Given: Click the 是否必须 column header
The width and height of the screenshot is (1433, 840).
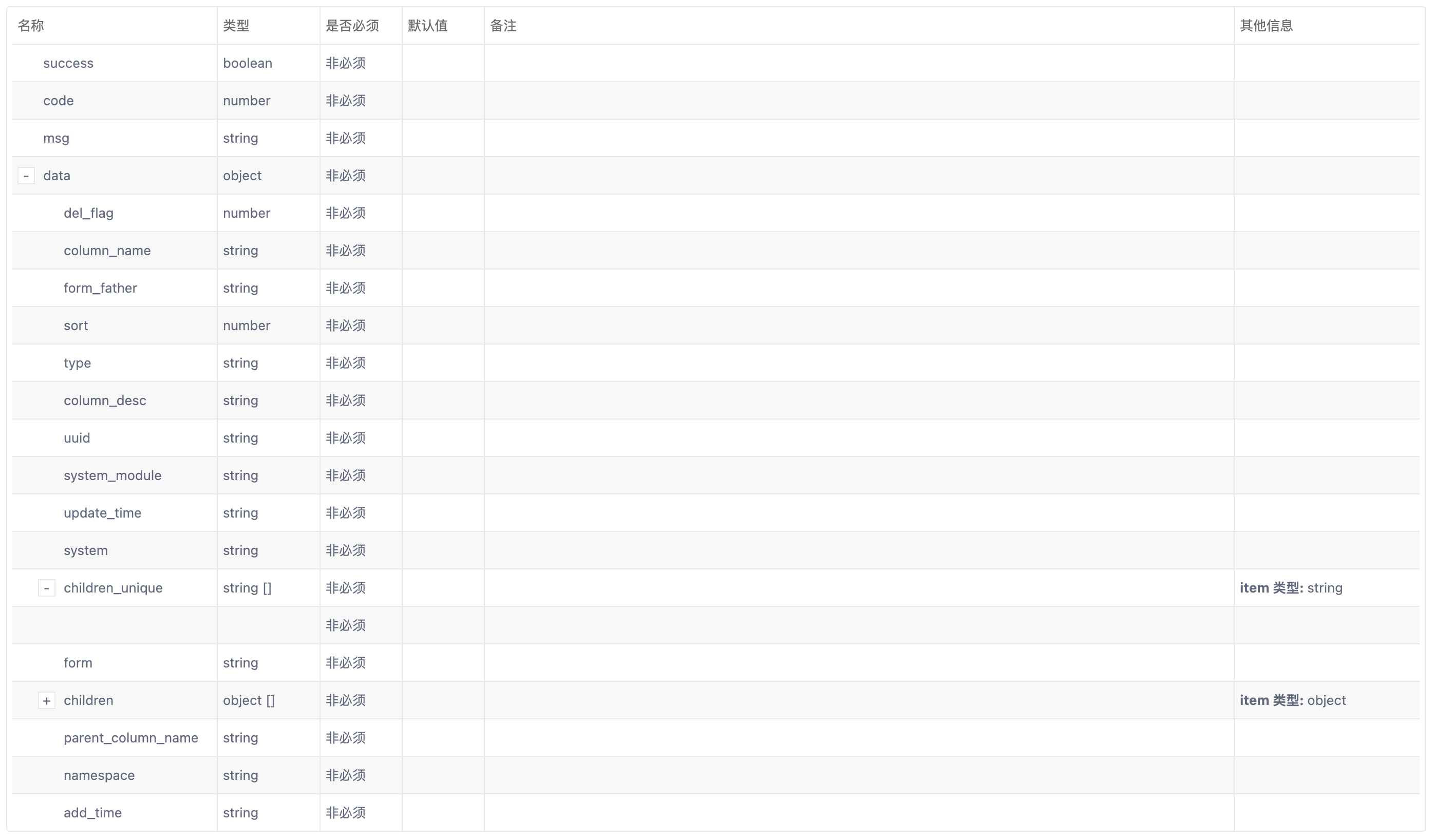Looking at the screenshot, I should click(352, 26).
